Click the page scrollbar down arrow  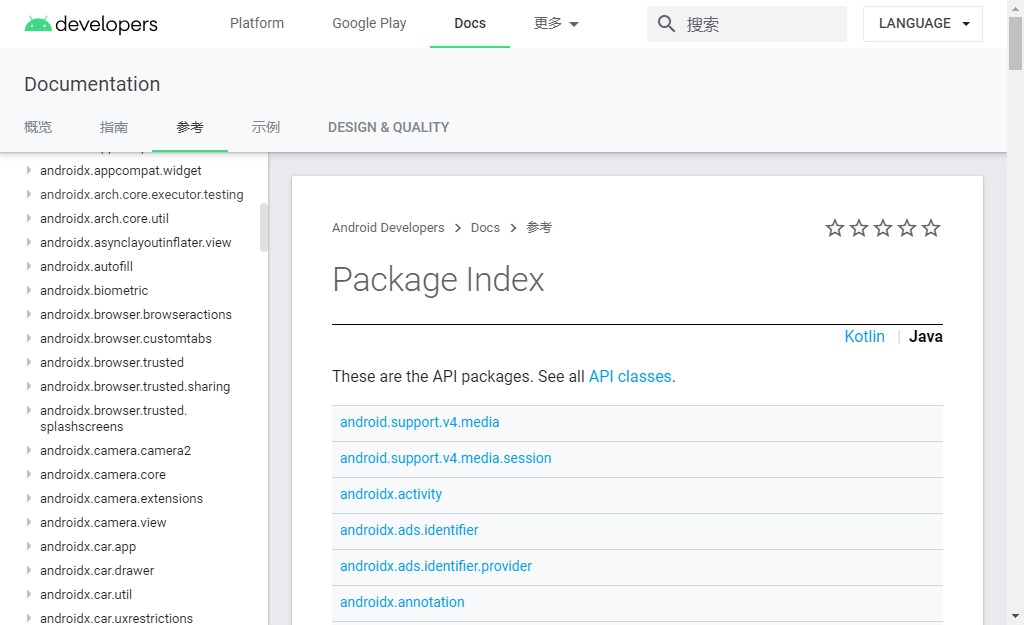[1015, 616]
